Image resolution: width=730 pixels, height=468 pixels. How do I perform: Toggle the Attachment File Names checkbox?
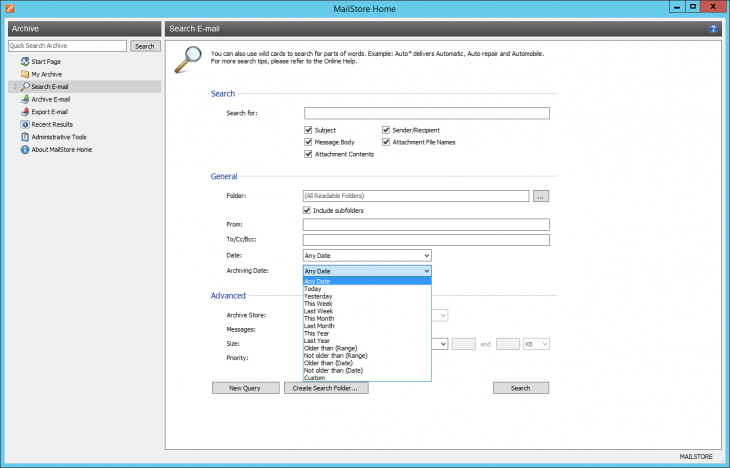tap(386, 142)
